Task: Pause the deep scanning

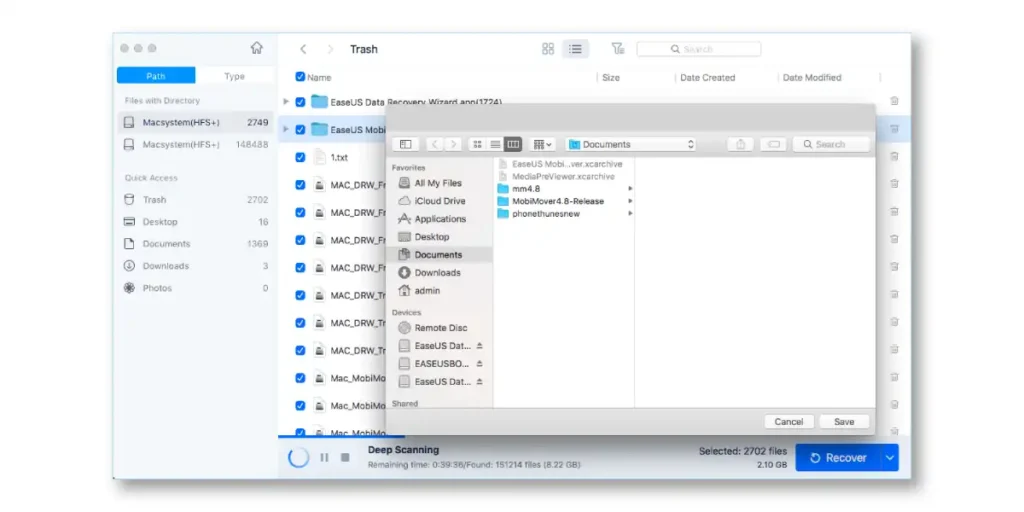Action: click(x=324, y=458)
